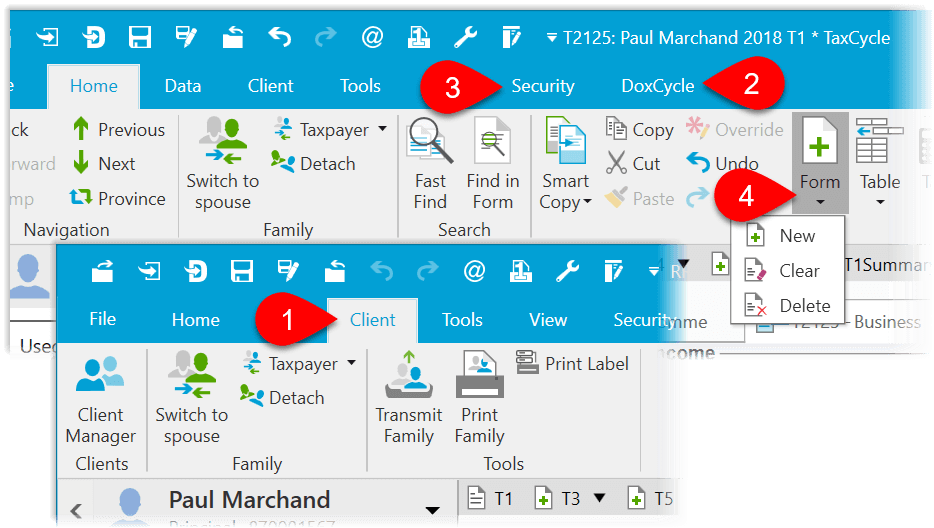This screenshot has height=528, width=934.
Task: Open the Form dropdown button
Action: (820, 163)
